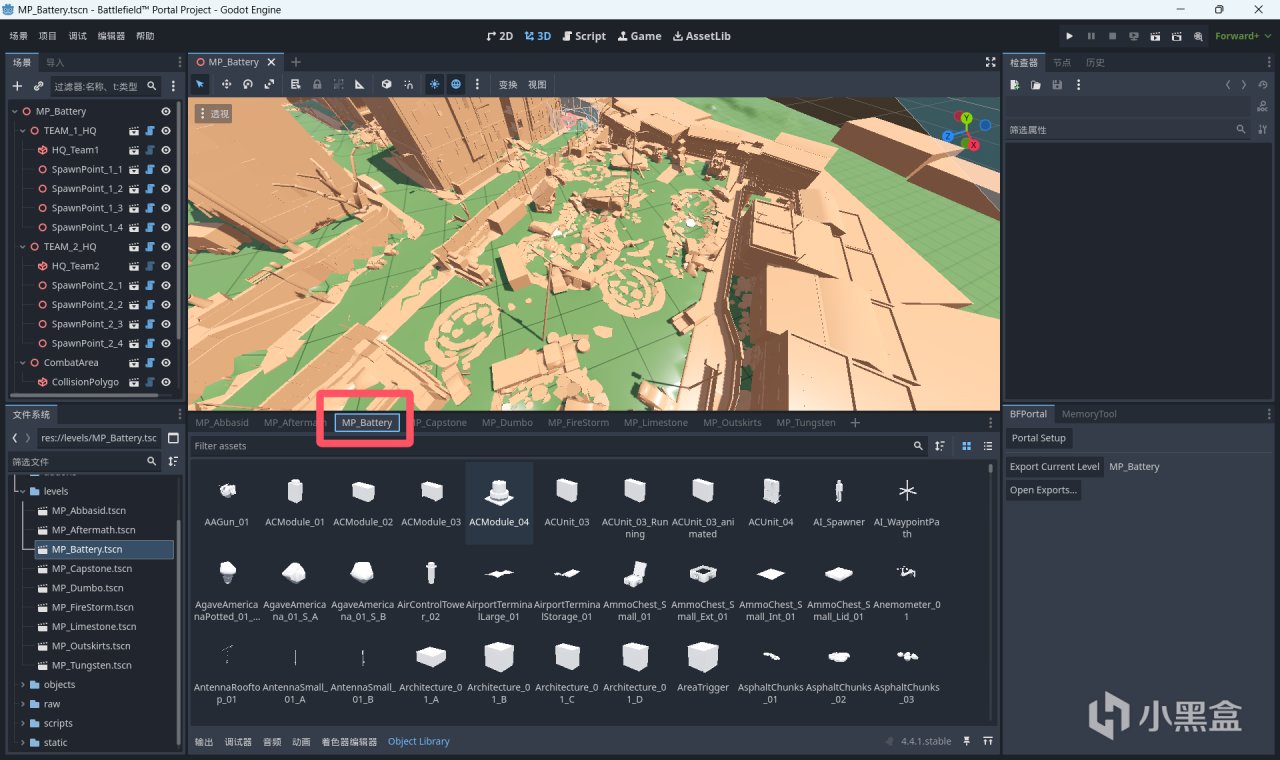1280x760 pixels.
Task: Open the inspector object history icon
Action: coord(1263,85)
